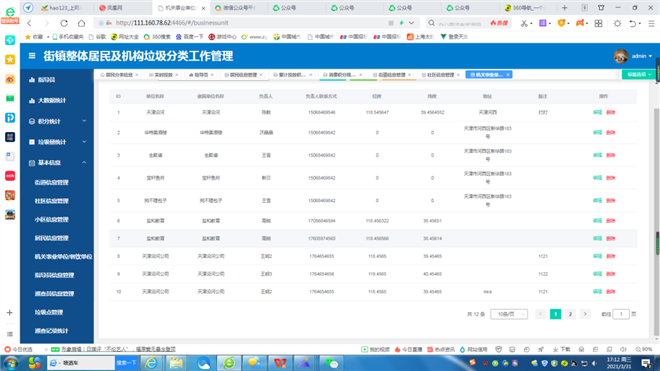Open 街道信息管理 in the sidebar

coord(51,182)
